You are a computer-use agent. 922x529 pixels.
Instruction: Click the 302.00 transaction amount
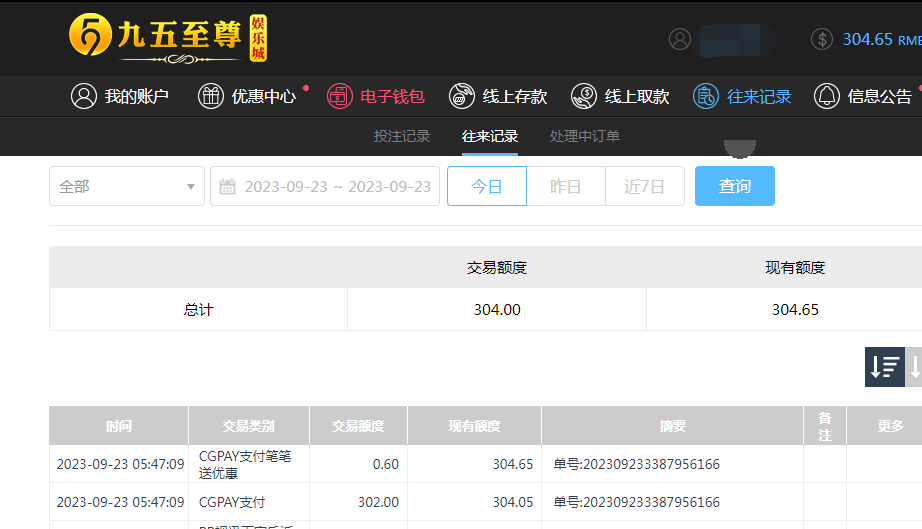378,503
